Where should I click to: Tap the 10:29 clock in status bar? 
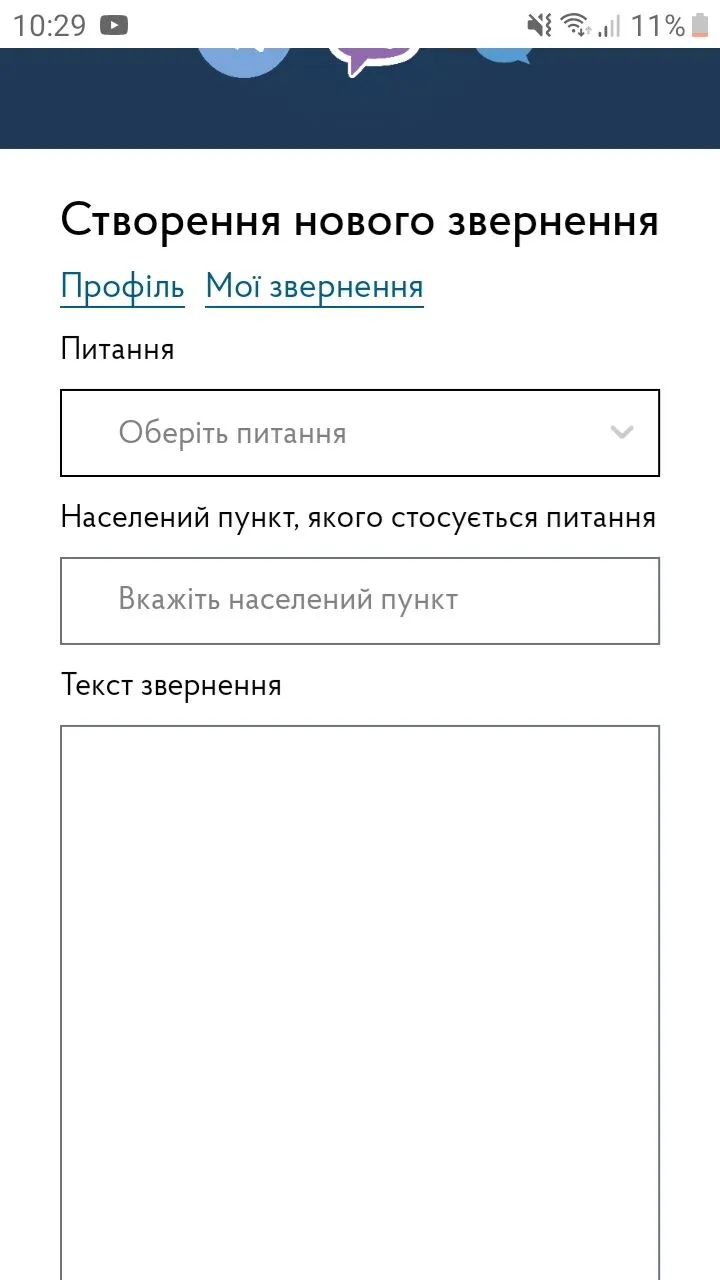50,25
